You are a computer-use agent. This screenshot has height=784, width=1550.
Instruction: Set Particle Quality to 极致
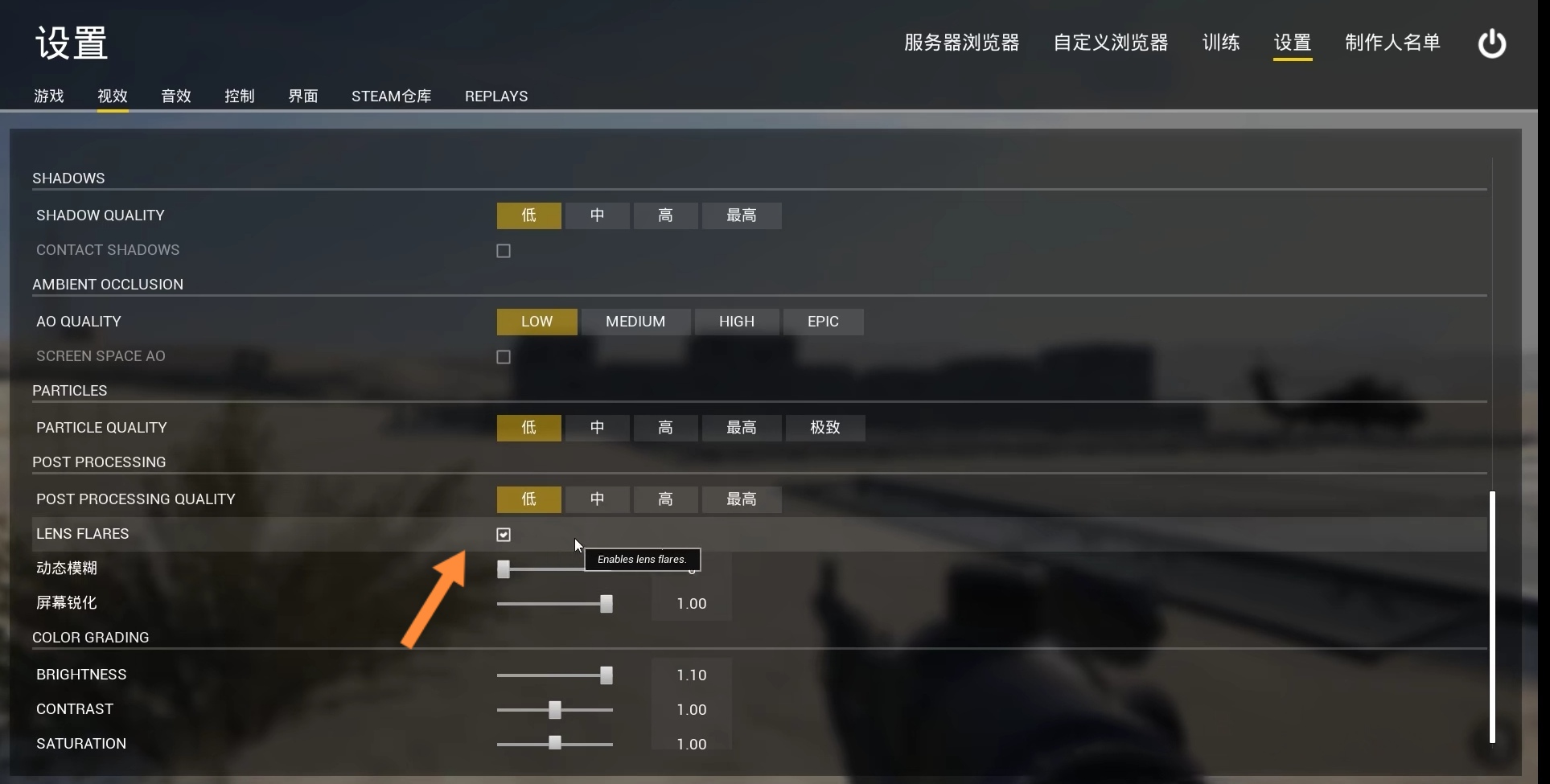point(825,428)
